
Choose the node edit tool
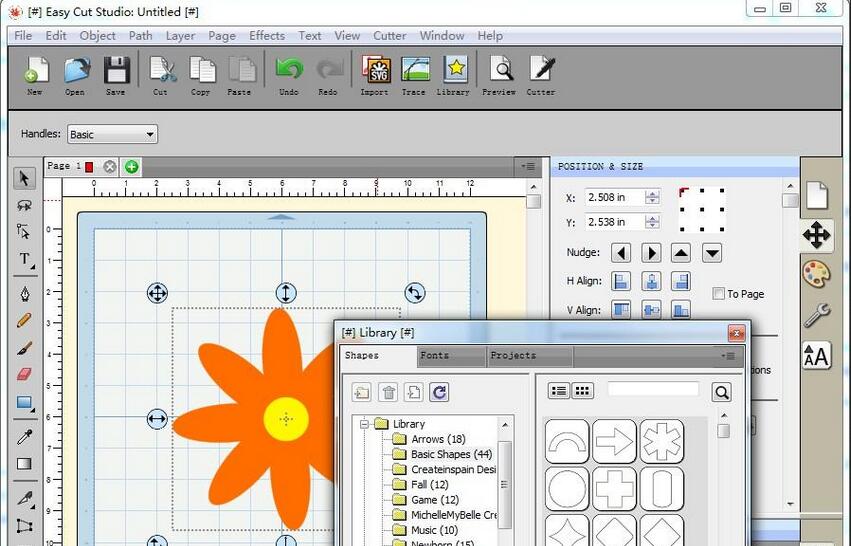pyautogui.click(x=24, y=231)
